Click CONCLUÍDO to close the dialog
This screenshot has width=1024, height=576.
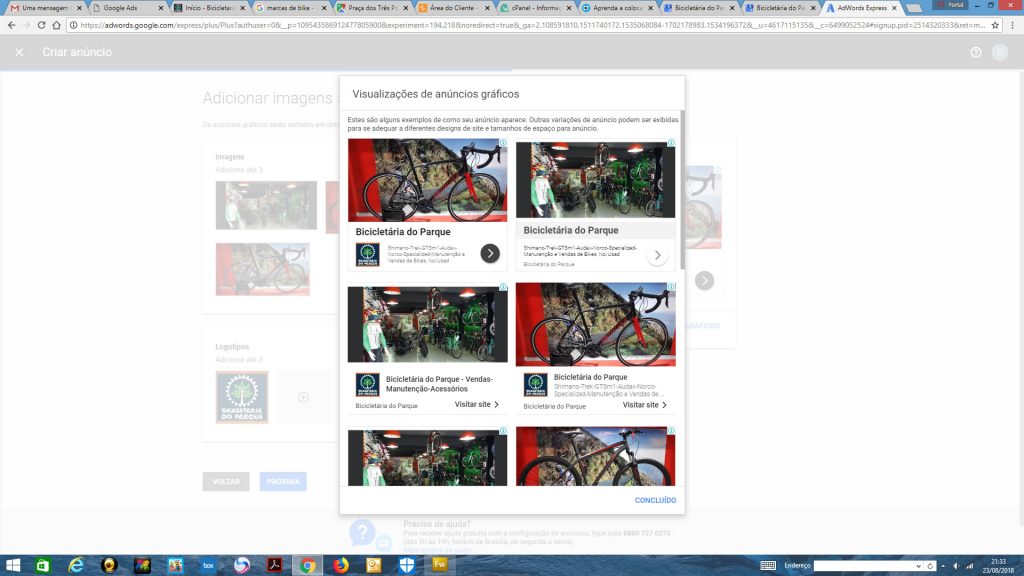pos(655,500)
